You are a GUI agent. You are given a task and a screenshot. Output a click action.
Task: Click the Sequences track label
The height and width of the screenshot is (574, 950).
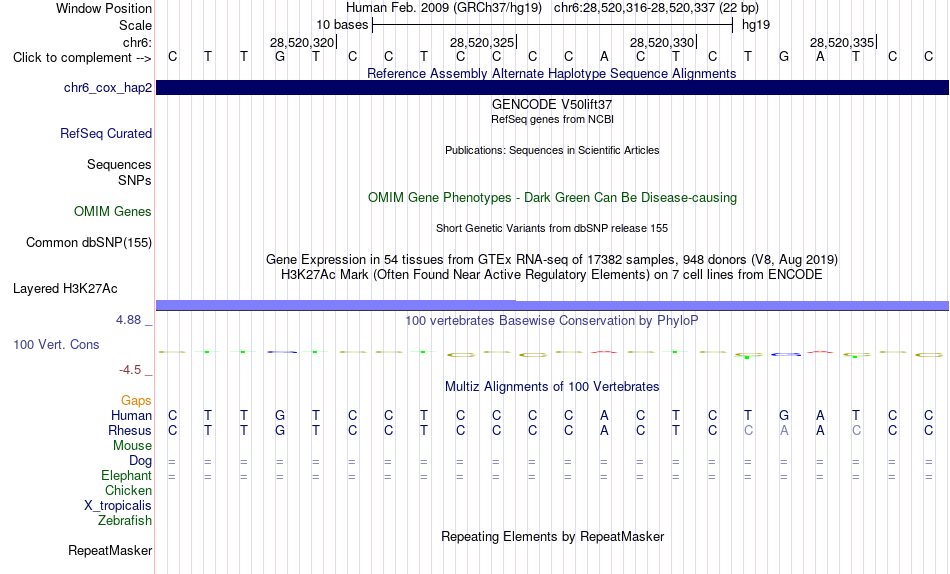pos(119,164)
